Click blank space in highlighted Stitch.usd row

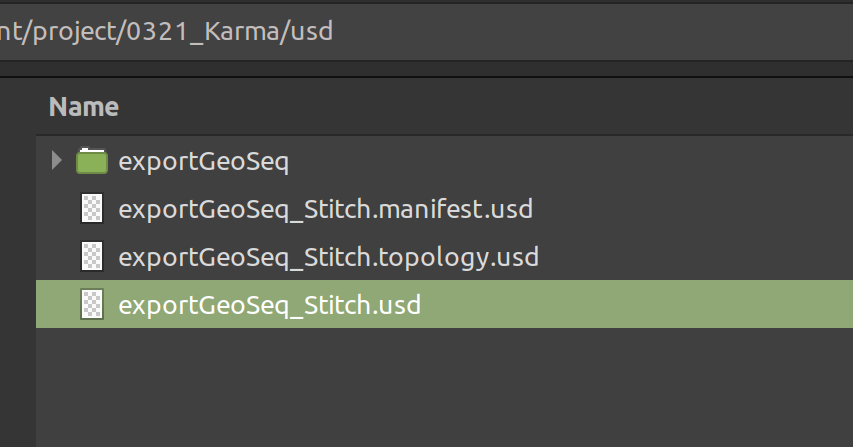pos(636,304)
